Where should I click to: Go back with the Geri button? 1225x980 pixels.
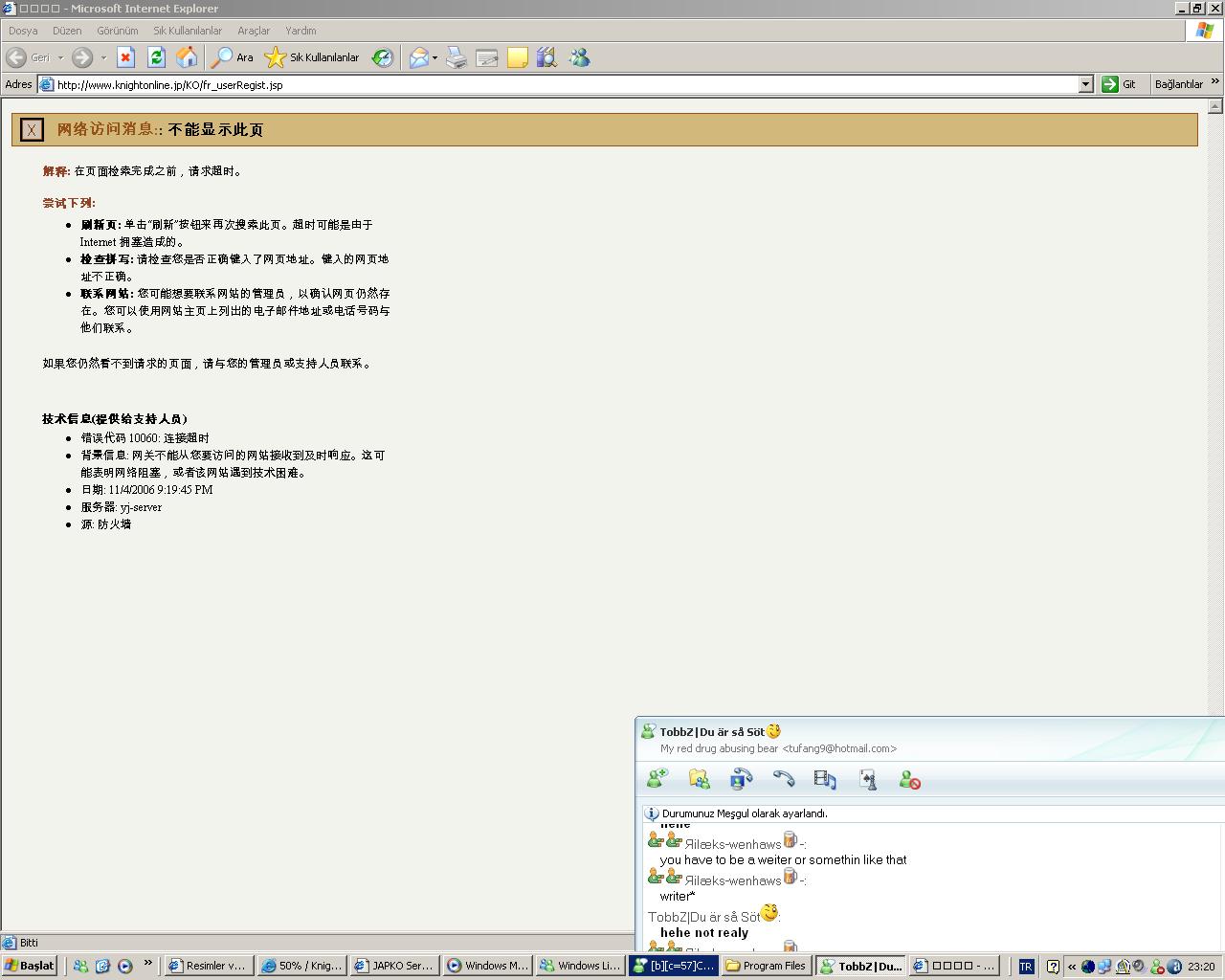[x=29, y=57]
